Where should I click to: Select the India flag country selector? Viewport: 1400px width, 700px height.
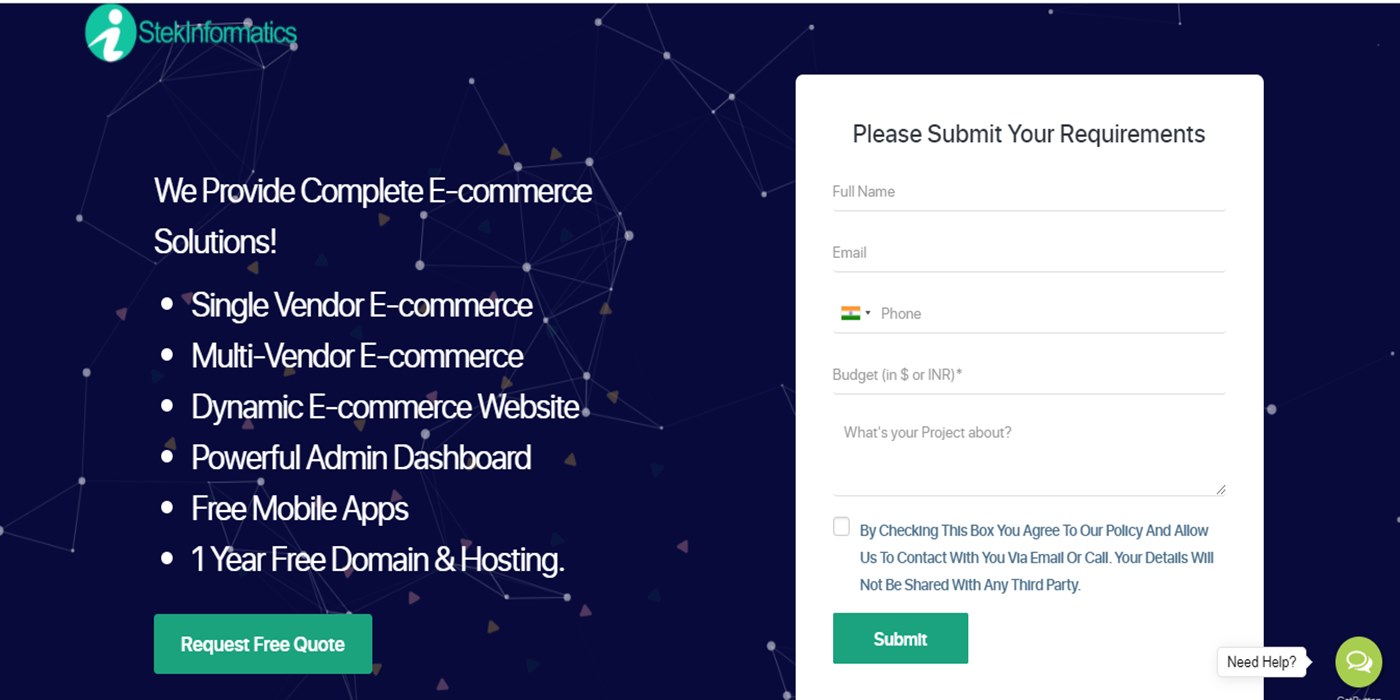coord(855,313)
